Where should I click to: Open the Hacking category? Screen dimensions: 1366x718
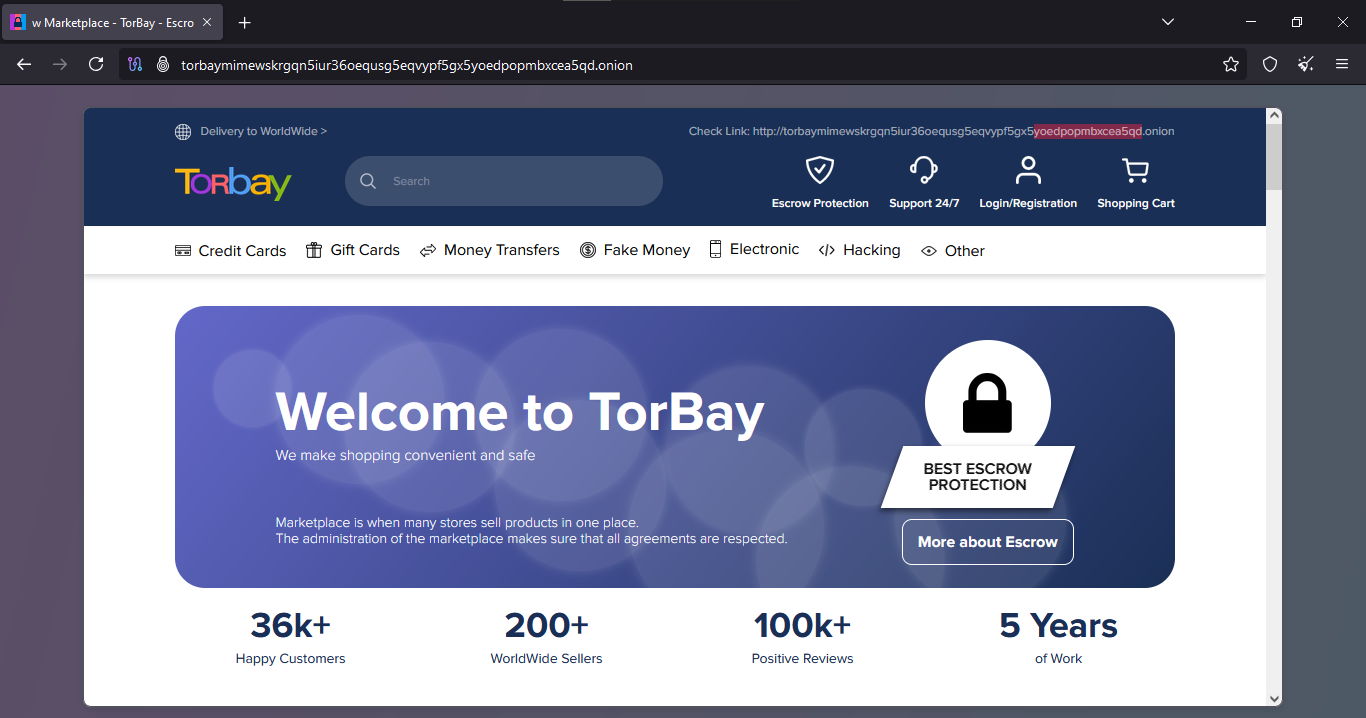[x=860, y=250]
